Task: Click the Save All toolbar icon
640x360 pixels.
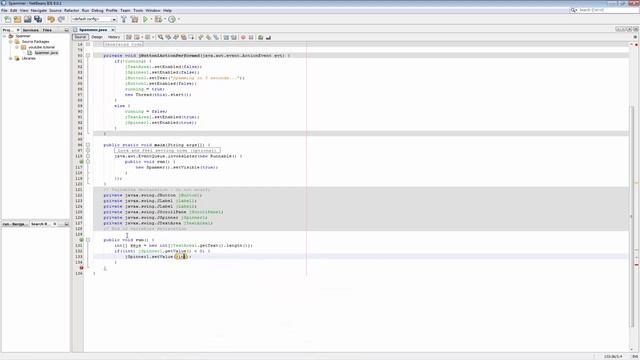Action: point(38,19)
